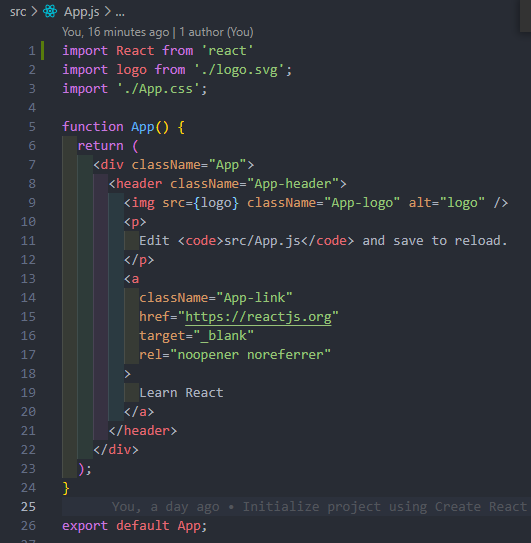This screenshot has width=531, height=543.
Task: Click the header className="App-header" tag
Action: coord(228,184)
